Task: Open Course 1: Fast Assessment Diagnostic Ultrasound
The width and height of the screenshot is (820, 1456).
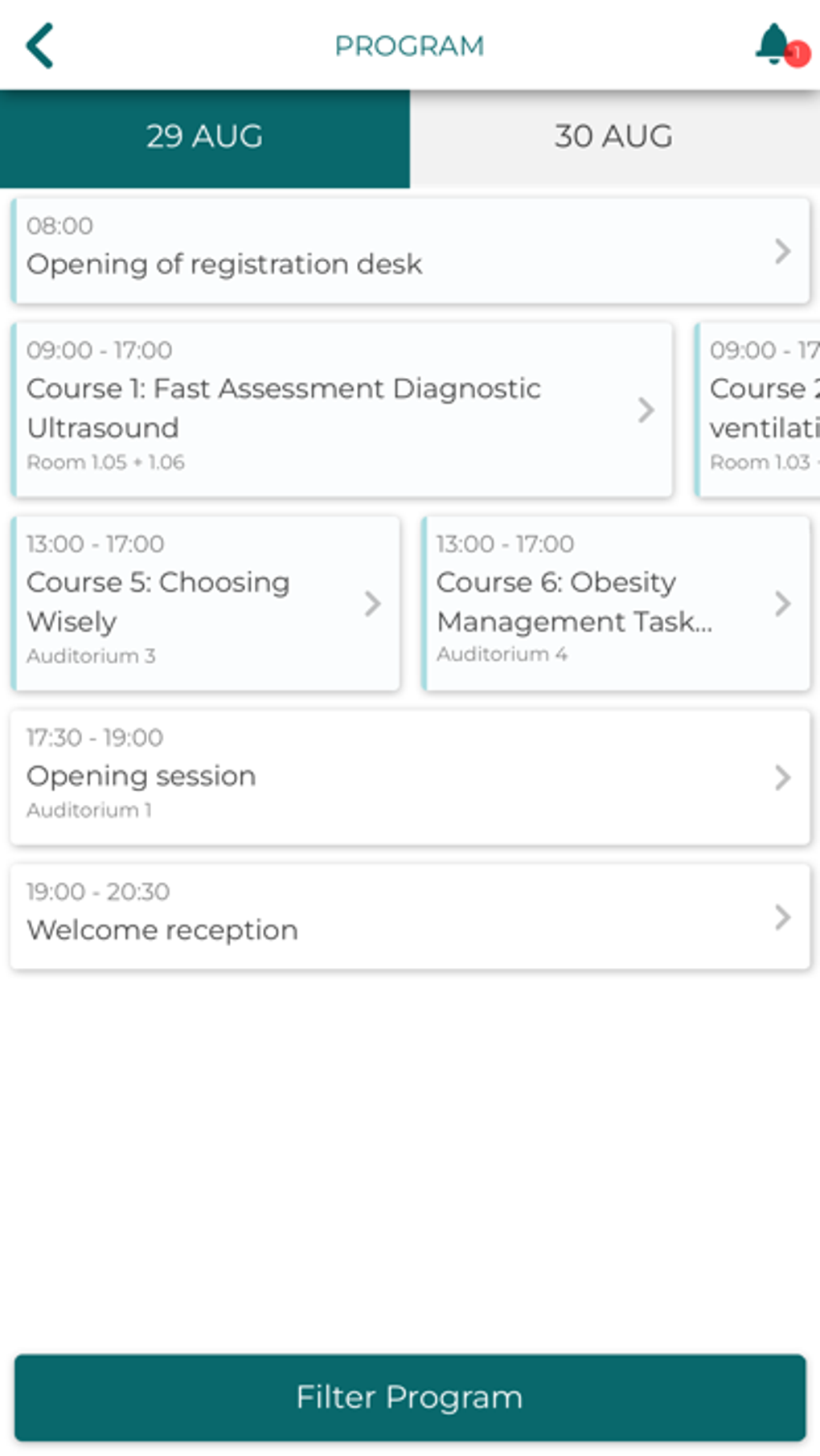Action: pyautogui.click(x=283, y=408)
